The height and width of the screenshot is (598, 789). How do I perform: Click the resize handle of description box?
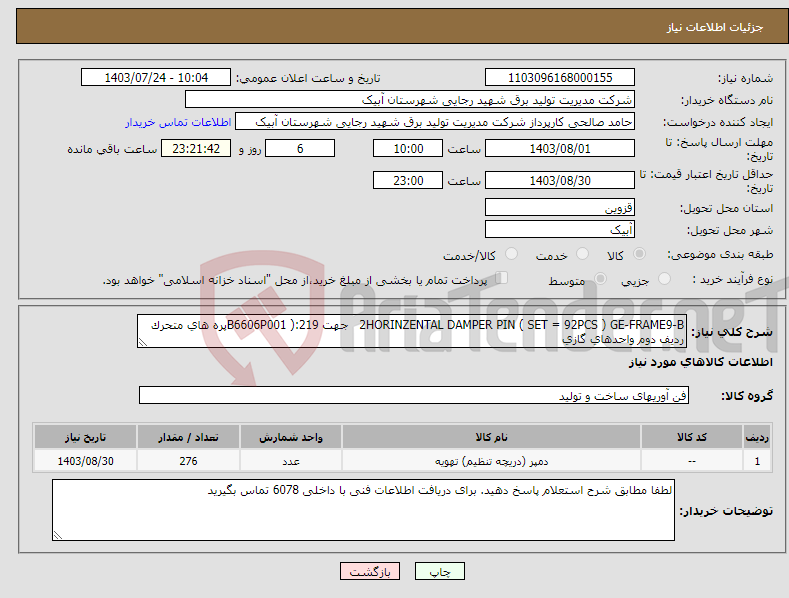click(143, 342)
